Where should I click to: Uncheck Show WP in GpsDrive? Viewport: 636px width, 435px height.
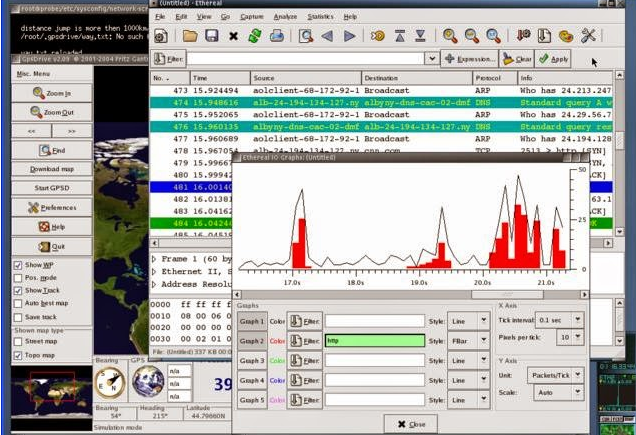[x=18, y=265]
